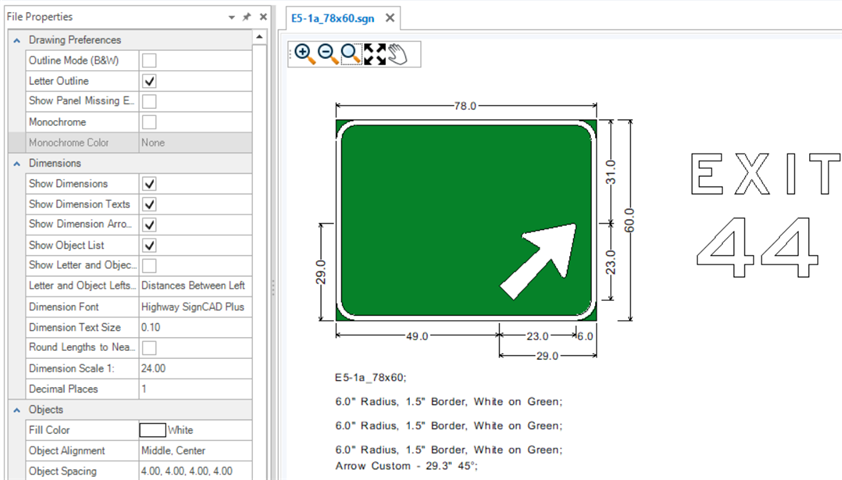Uncheck the Letter Outline checkbox
This screenshot has height=480, width=842.
[x=149, y=81]
